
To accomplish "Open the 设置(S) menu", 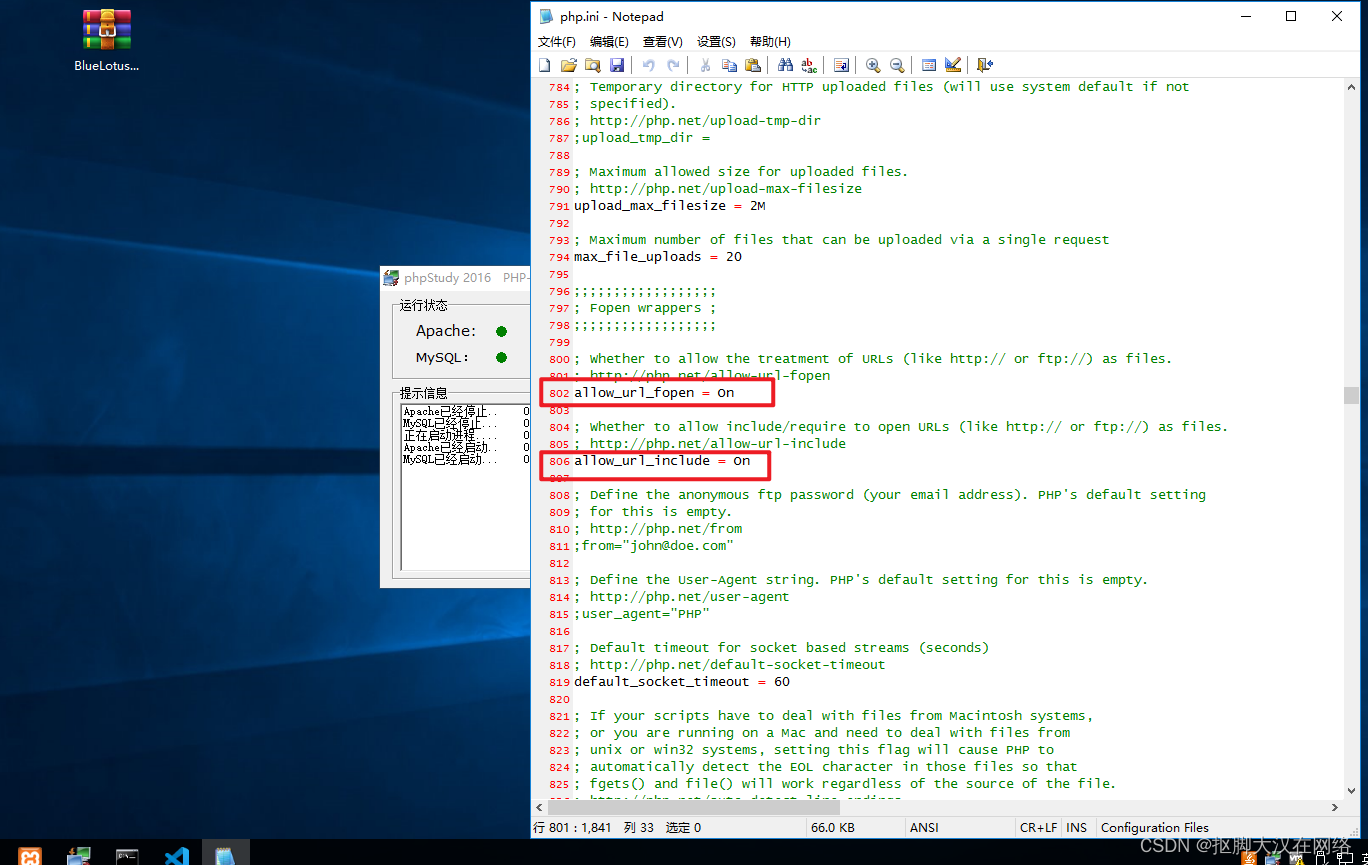I will pos(716,42).
